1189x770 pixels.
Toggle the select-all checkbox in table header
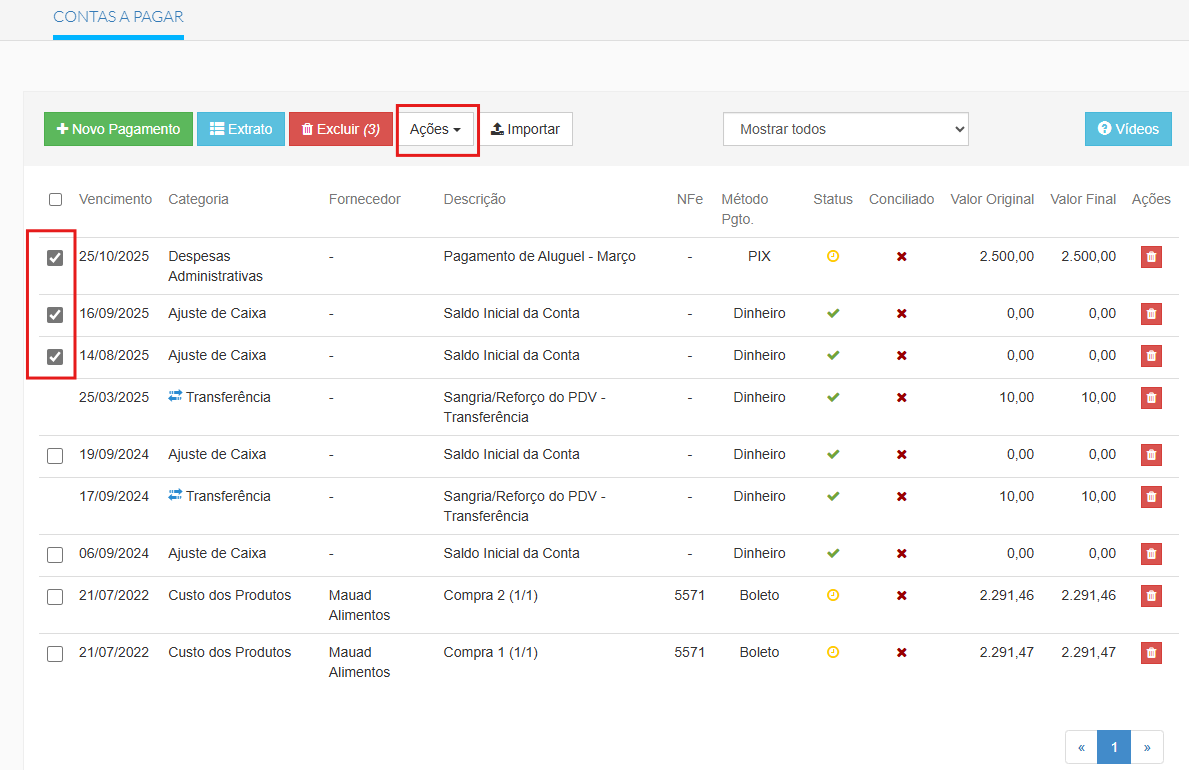pyautogui.click(x=55, y=200)
